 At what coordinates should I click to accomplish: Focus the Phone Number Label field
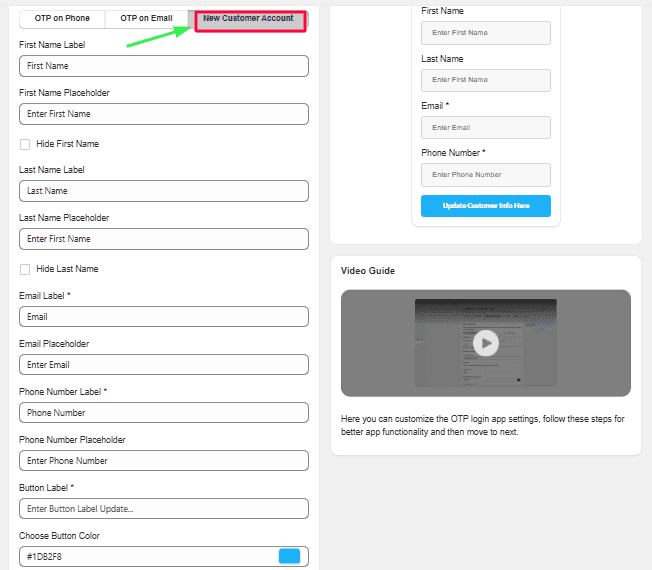click(164, 412)
